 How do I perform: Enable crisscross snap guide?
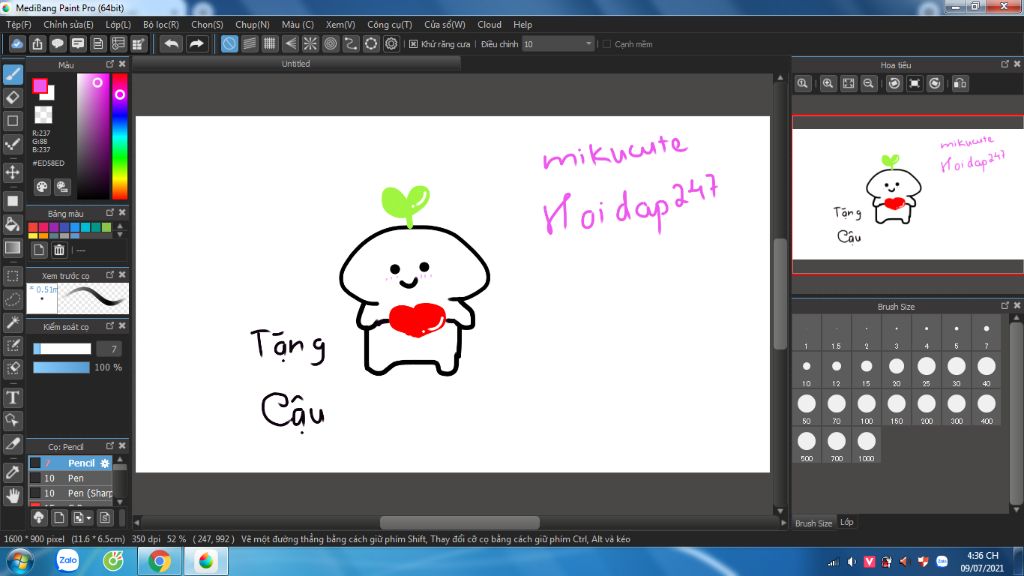[x=270, y=44]
